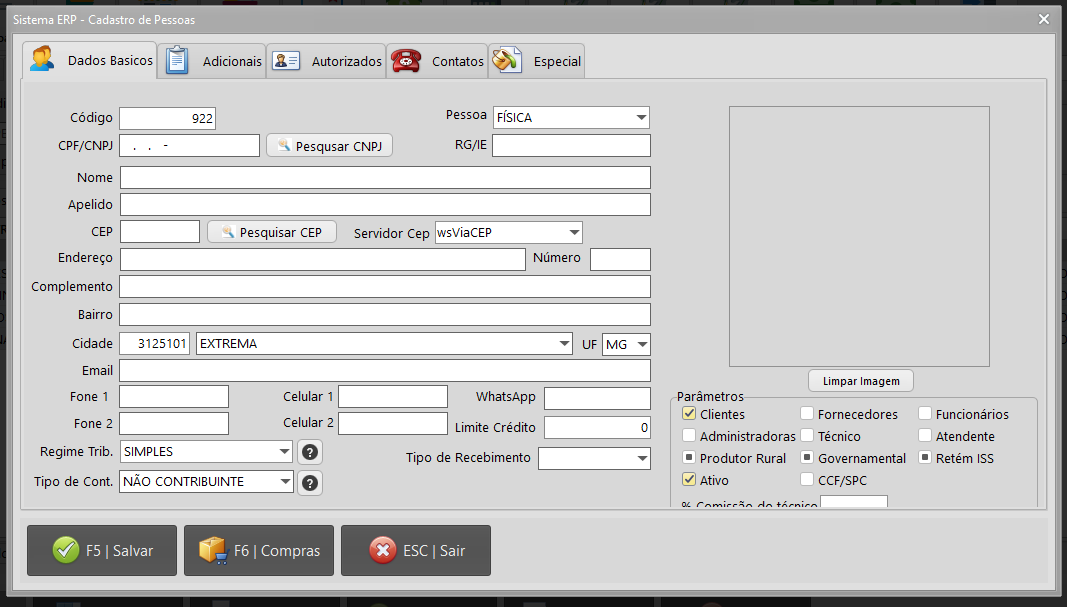Toggle the Ativo checkbox
Image resolution: width=1067 pixels, height=607 pixels.
689,480
